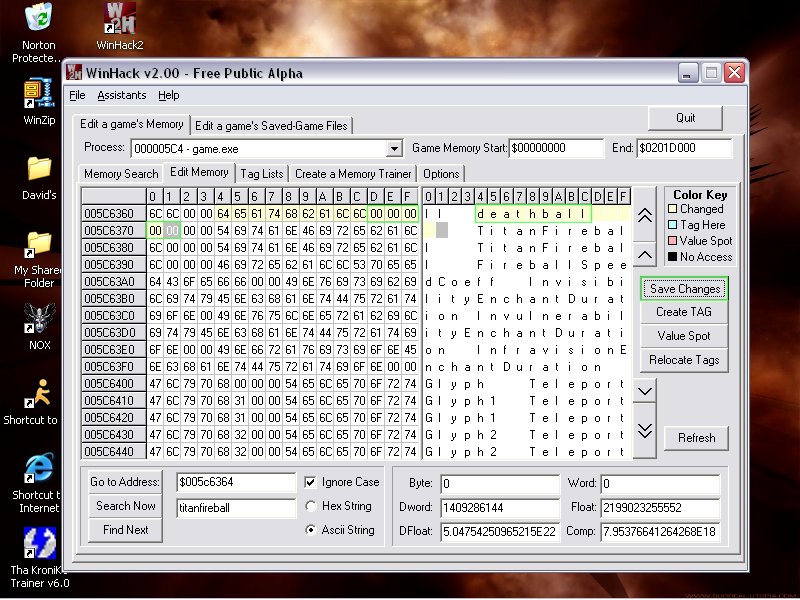Click the Go to Address button
The image size is (800, 600).
tap(125, 482)
